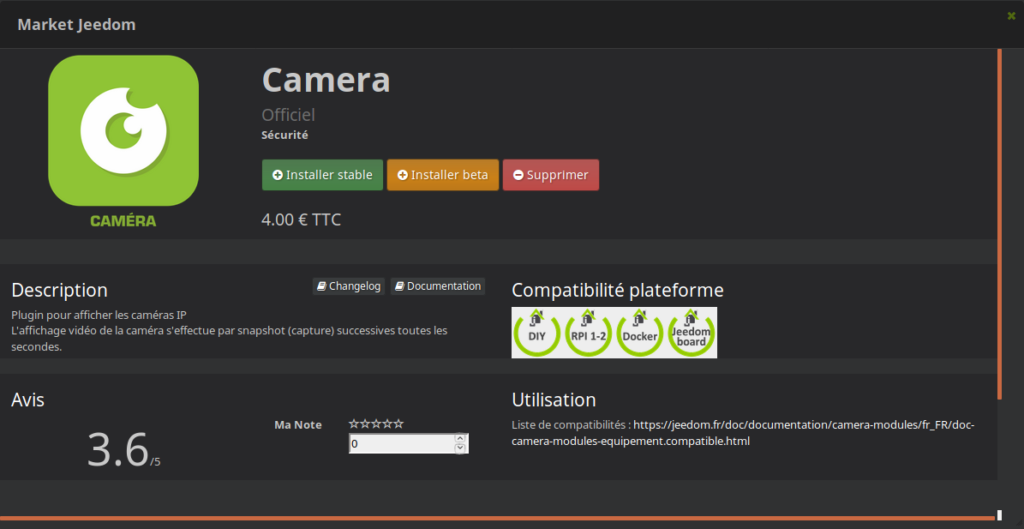The height and width of the screenshot is (529, 1024).
Task: Click the green Camera plugin logo
Action: pyautogui.click(x=123, y=131)
